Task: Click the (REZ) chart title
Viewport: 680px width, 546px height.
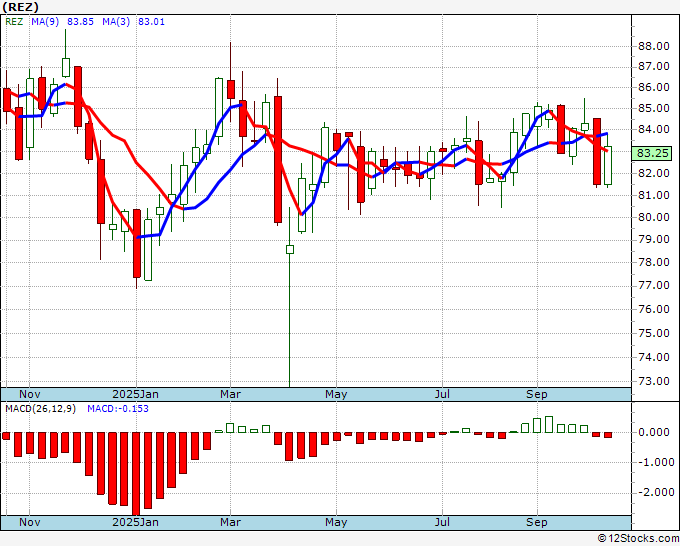Action: (20, 7)
